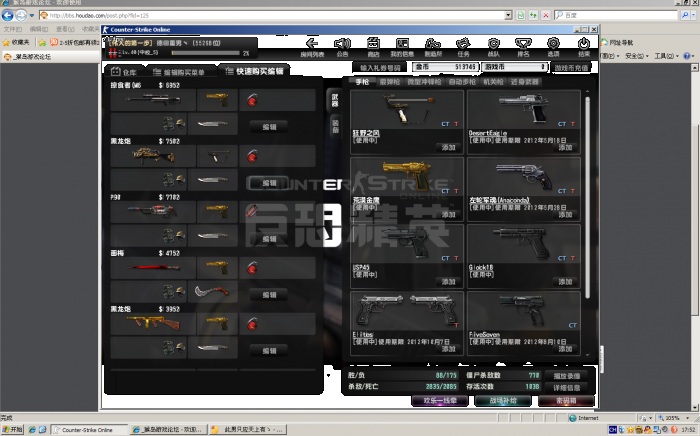Click the 详细信息 details button
Viewport: 700px width, 436px height.
[x=567, y=388]
